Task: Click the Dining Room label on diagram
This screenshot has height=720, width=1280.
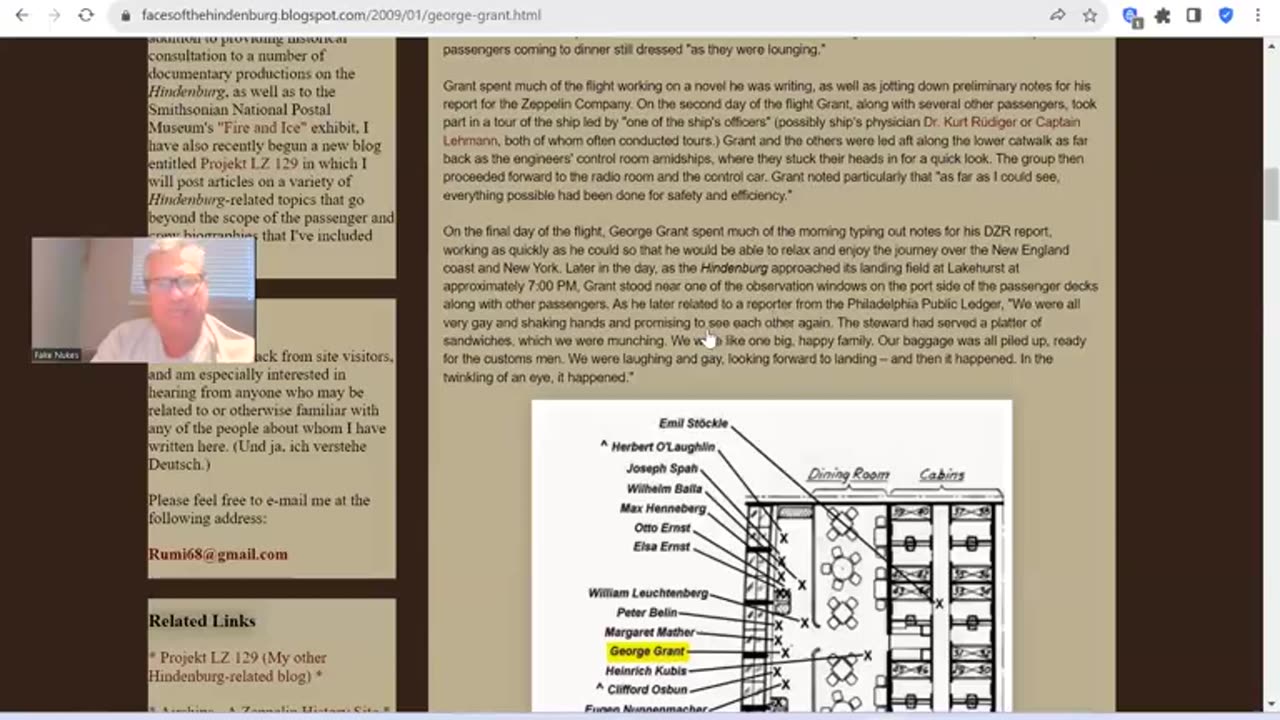Action: 848,474
